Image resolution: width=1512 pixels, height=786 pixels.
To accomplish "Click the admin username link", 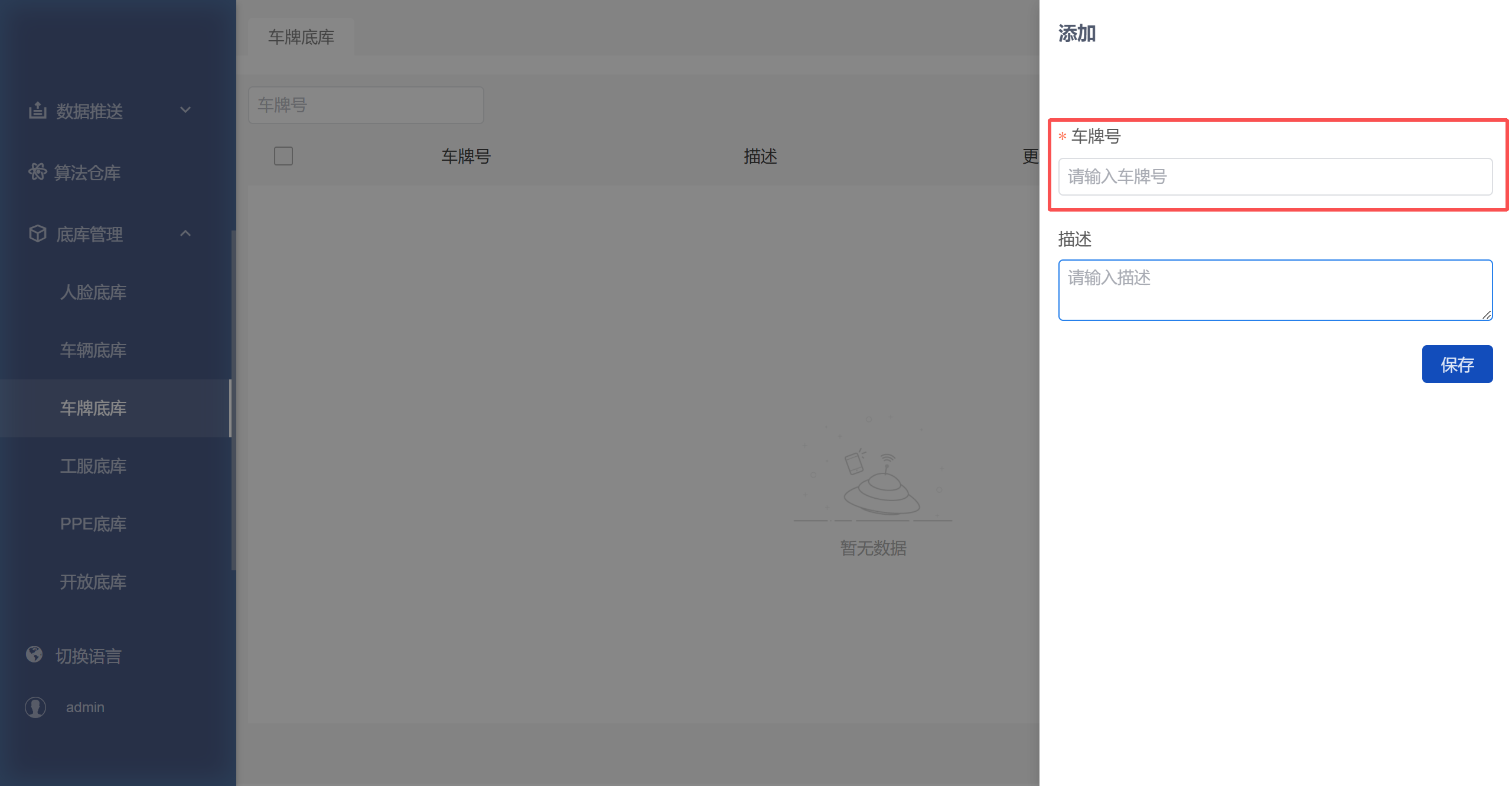I will [x=85, y=707].
